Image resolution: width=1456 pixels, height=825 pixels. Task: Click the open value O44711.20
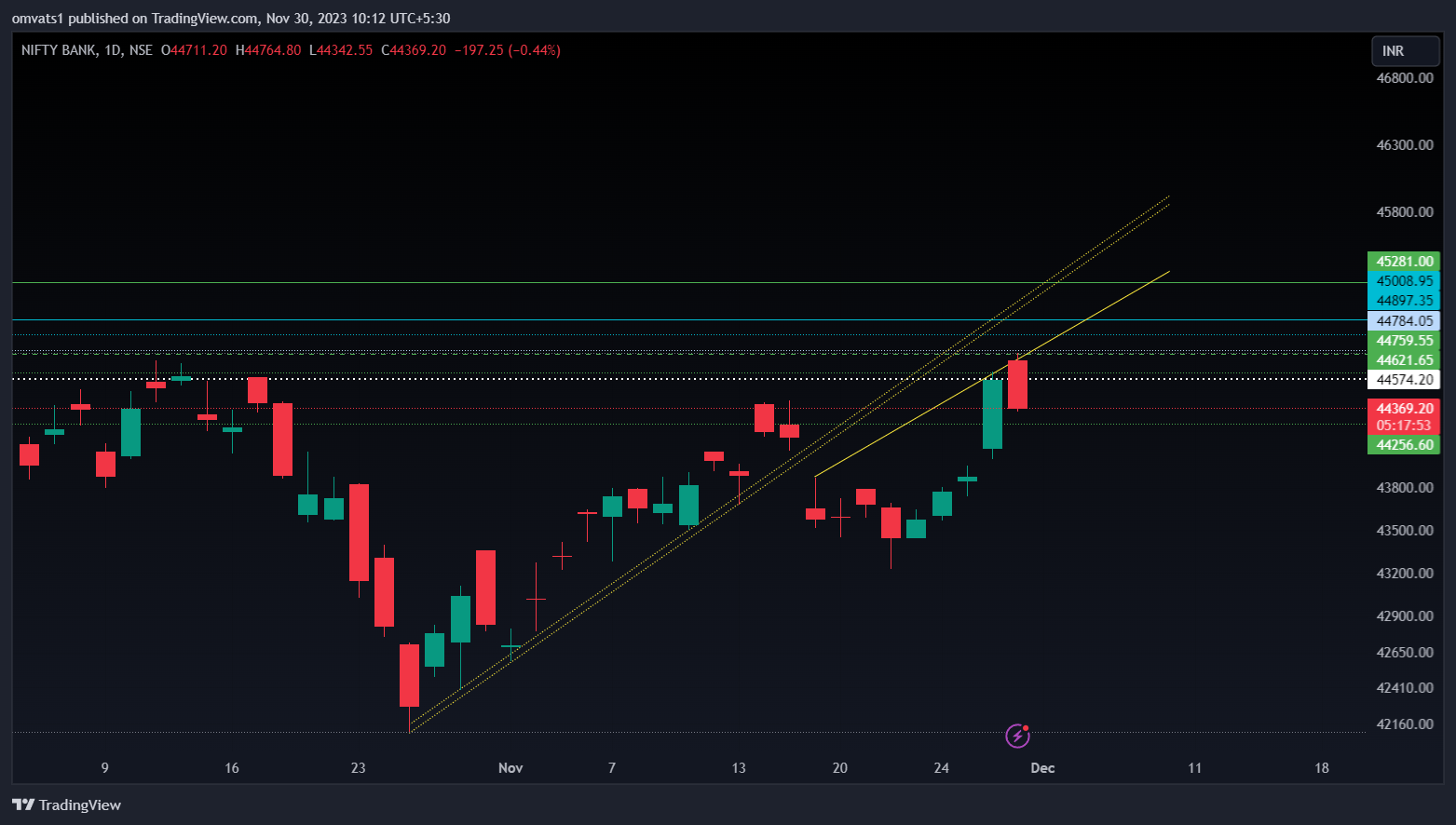194,50
